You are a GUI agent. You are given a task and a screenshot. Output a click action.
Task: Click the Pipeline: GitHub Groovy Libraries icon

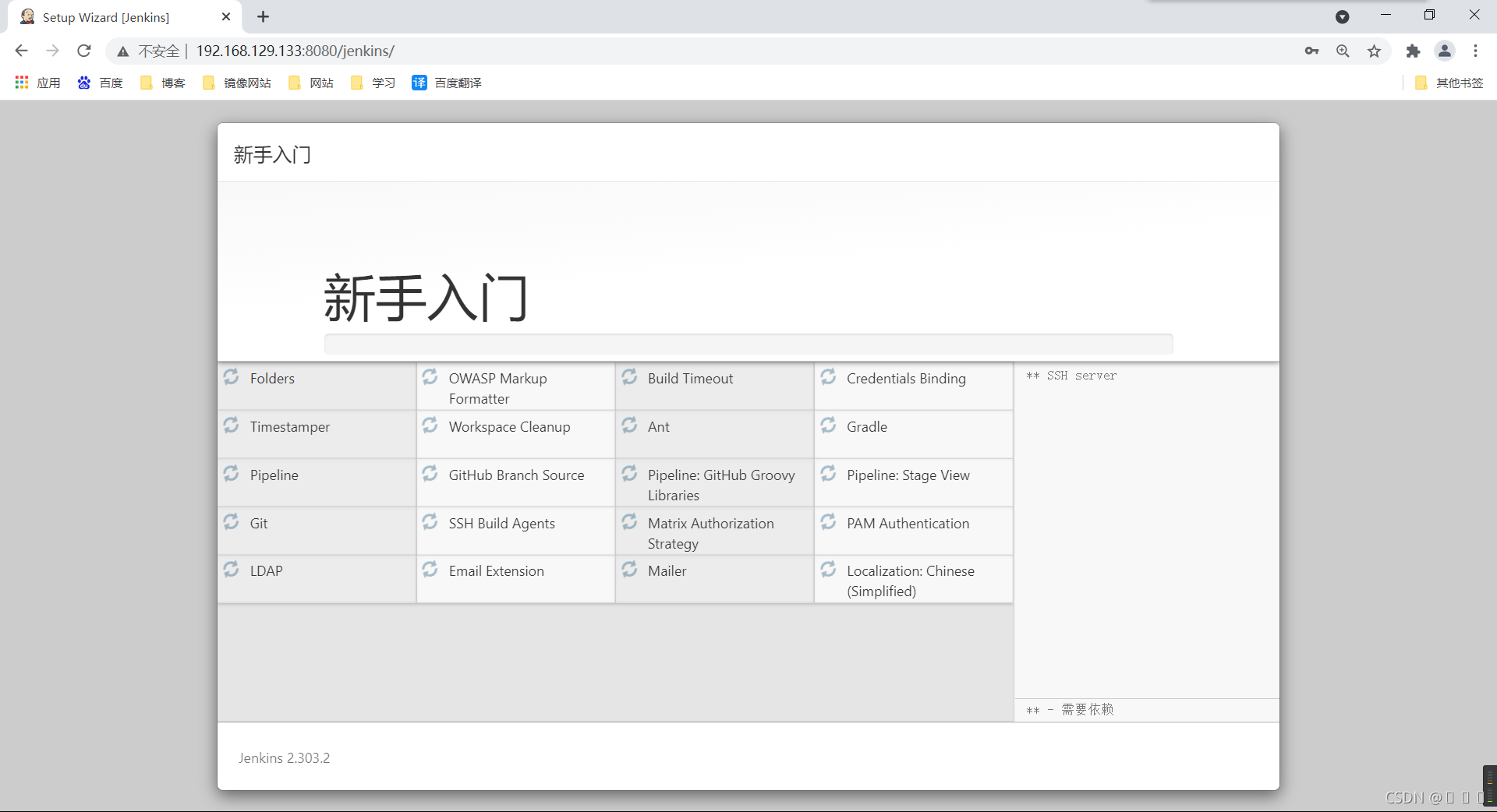coord(630,474)
